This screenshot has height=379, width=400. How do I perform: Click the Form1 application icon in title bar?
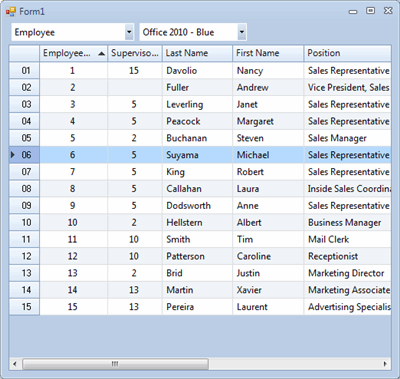pos(11,12)
